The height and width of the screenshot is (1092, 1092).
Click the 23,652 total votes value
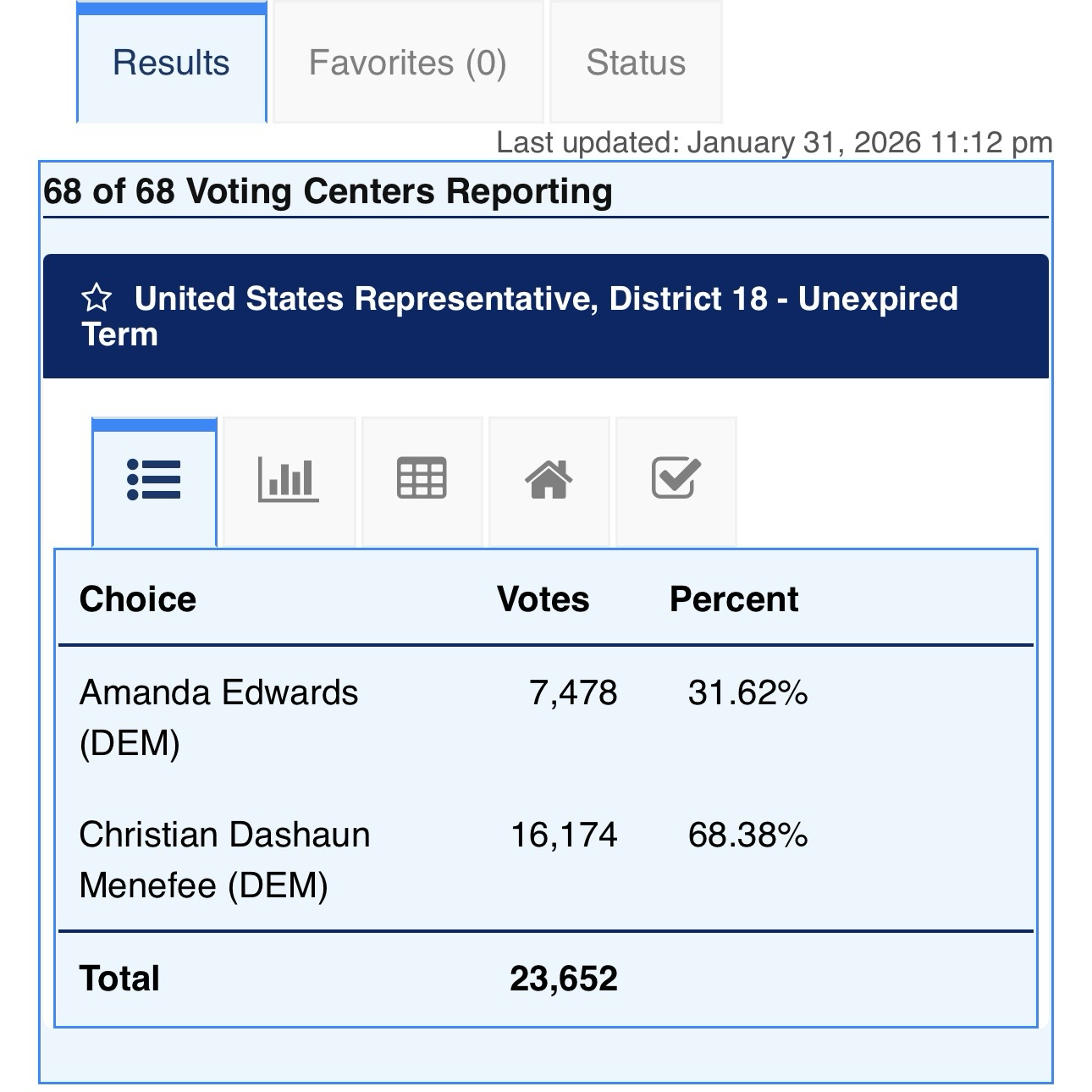coord(564,979)
